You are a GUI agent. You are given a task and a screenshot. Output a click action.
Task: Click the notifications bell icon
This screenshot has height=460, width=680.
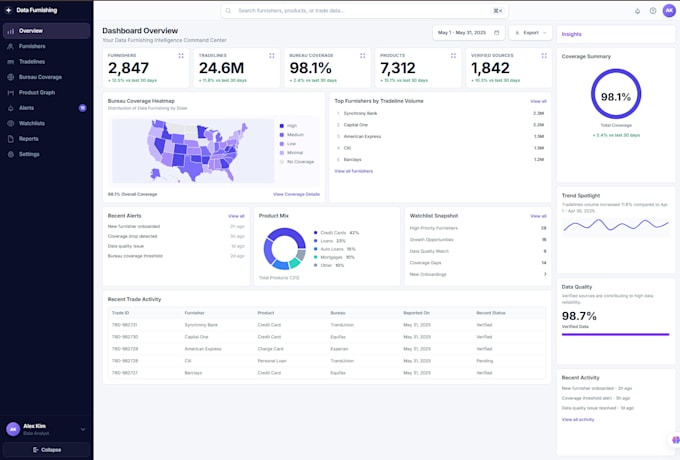pyautogui.click(x=638, y=11)
